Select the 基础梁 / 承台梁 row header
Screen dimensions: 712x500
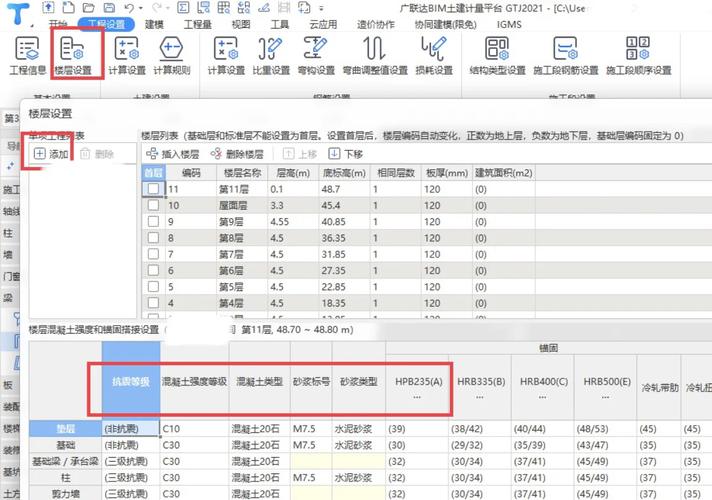[65, 461]
